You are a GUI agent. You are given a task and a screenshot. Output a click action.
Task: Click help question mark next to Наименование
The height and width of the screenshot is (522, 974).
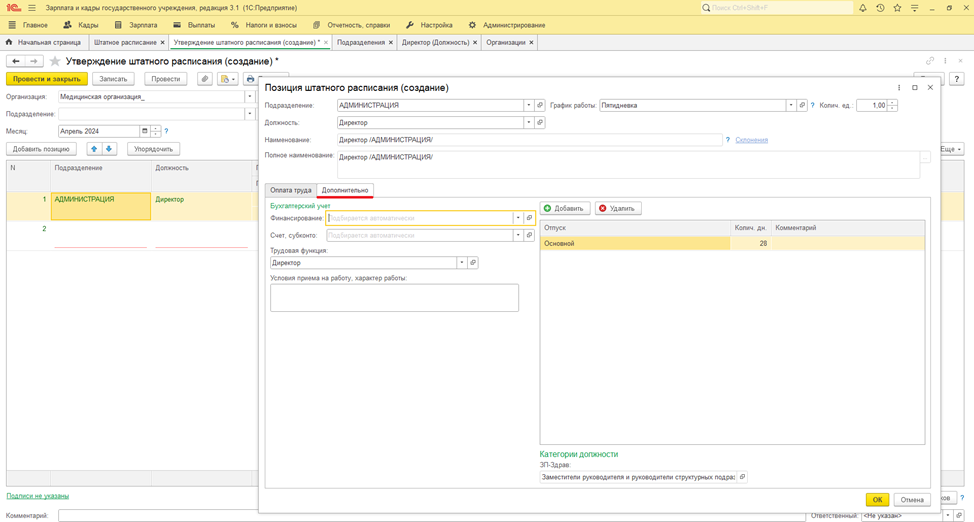click(x=727, y=140)
